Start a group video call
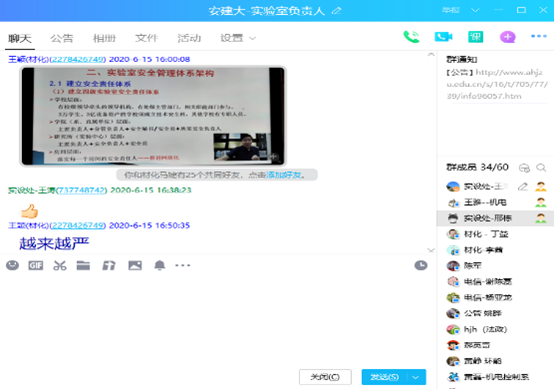The height and width of the screenshot is (389, 554). 443,37
